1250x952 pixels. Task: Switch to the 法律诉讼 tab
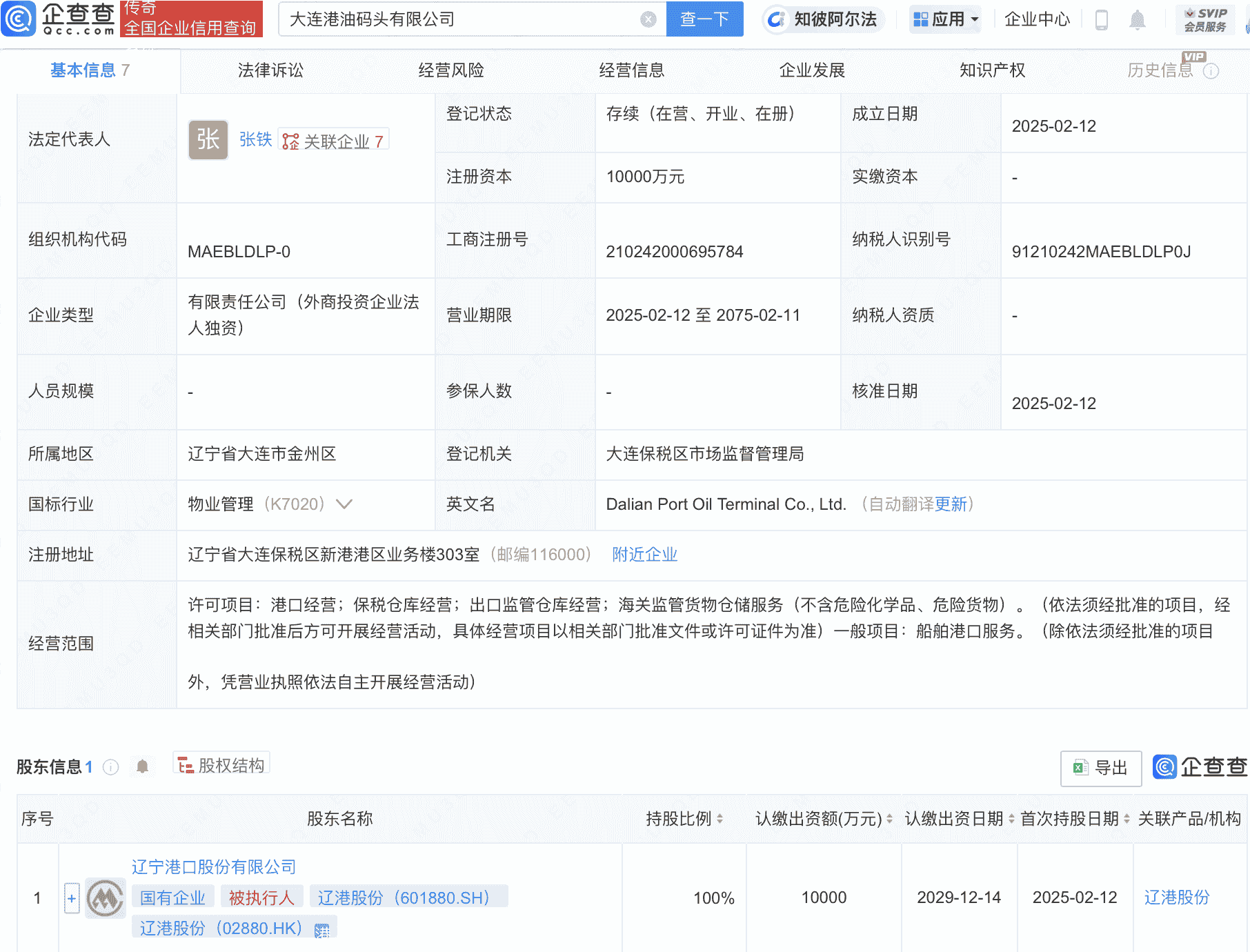tap(268, 70)
